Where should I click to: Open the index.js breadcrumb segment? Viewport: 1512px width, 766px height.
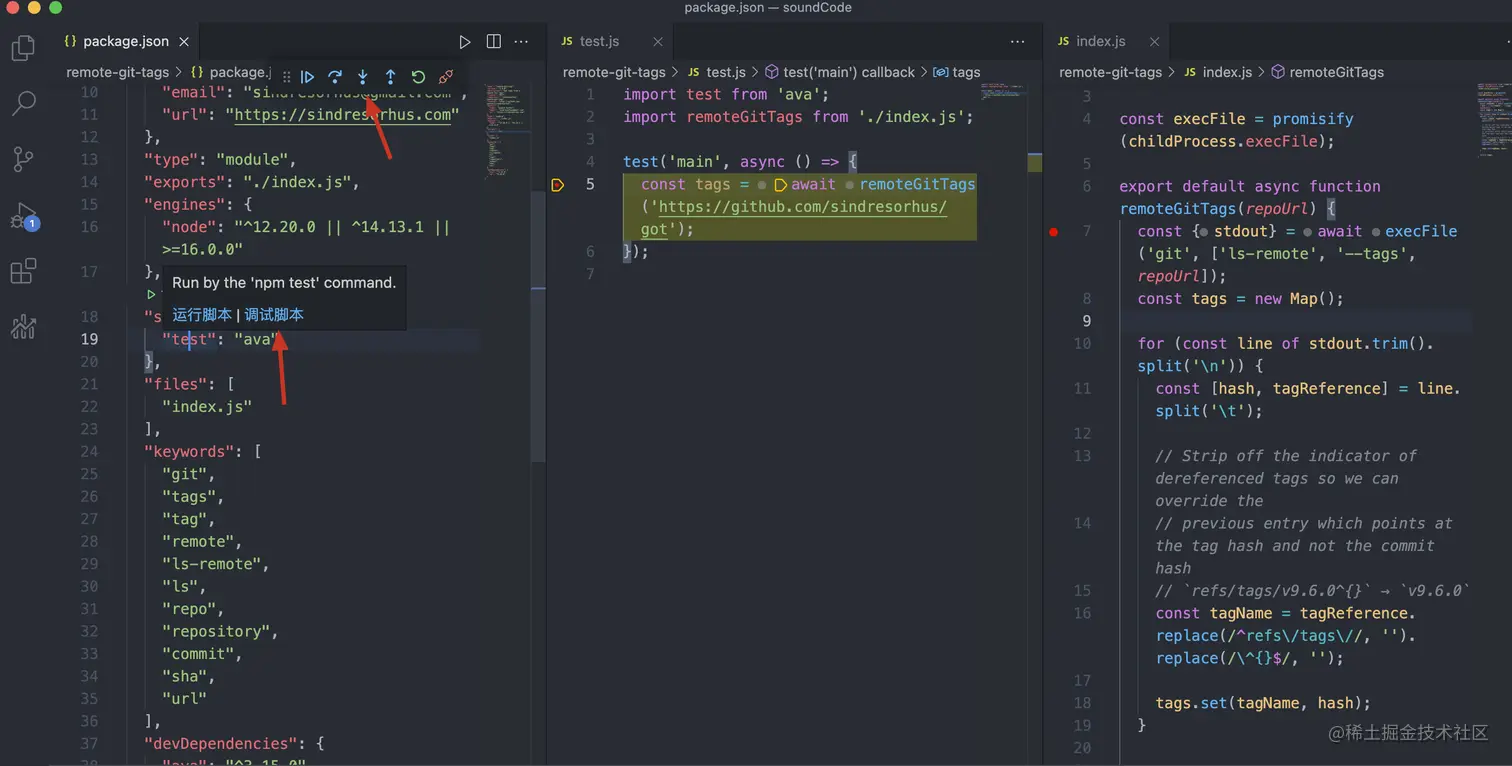(x=1217, y=72)
